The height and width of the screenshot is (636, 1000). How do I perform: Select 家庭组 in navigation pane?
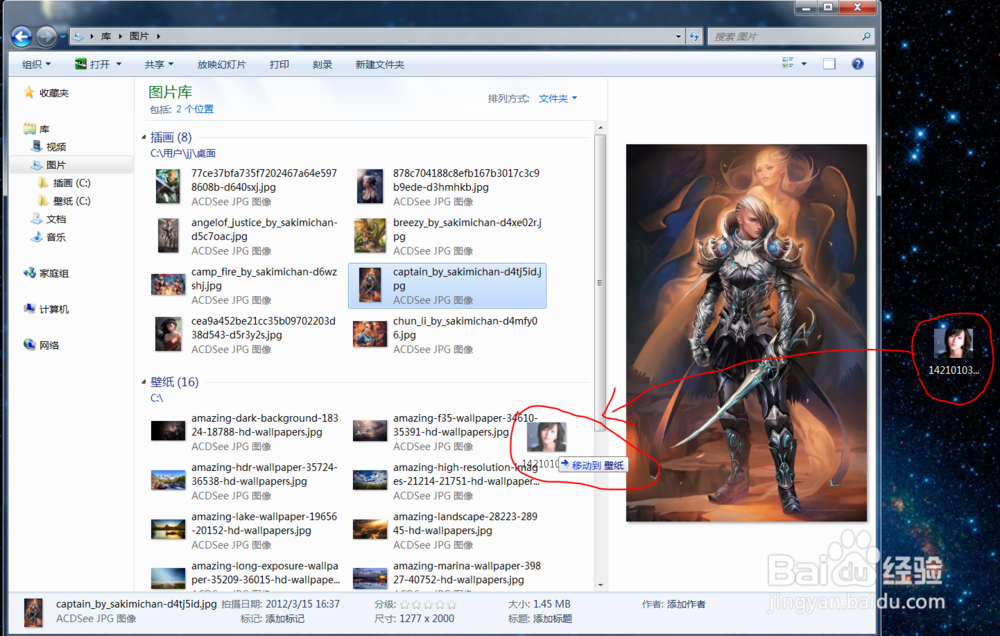(x=46, y=273)
